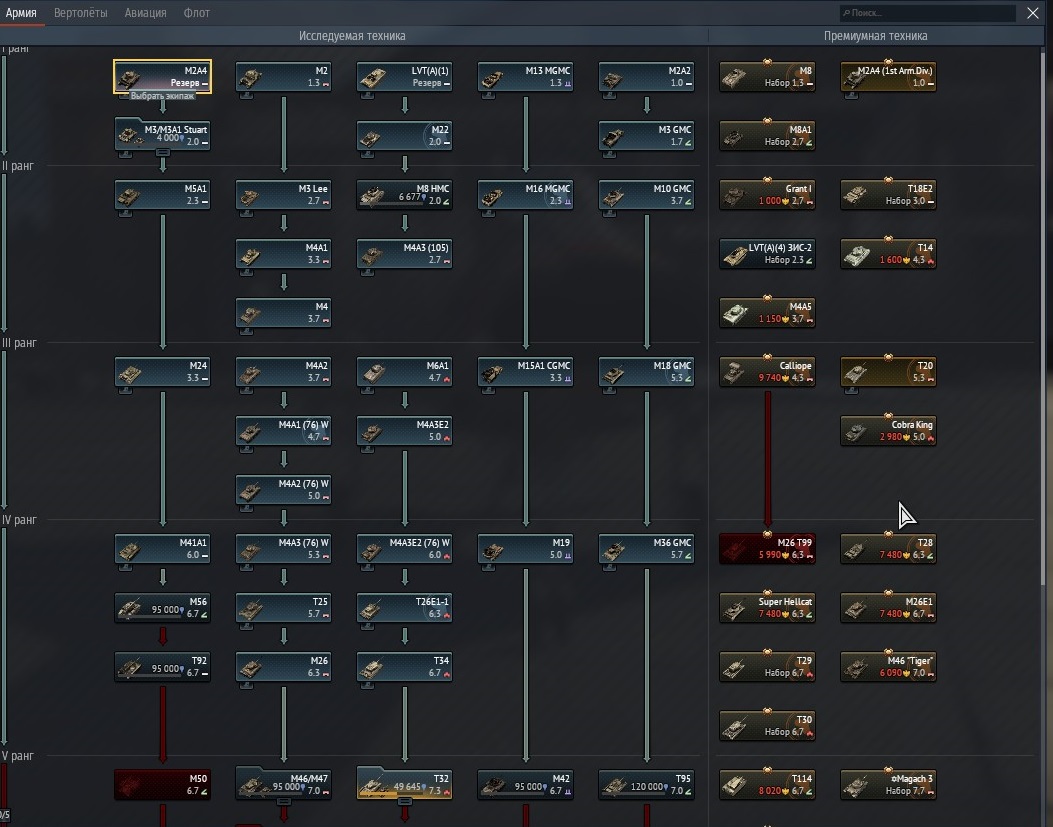The width and height of the screenshot is (1053, 827).
Task: Select the M36 GMC card
Action: click(646, 549)
